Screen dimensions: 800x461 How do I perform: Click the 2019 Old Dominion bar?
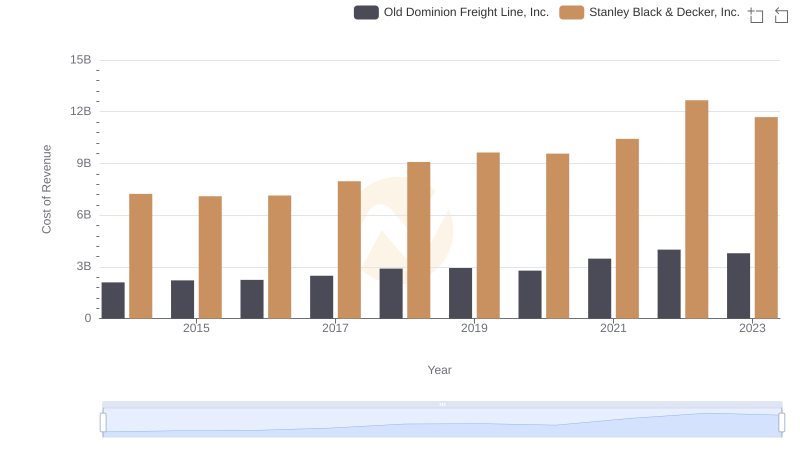point(460,293)
